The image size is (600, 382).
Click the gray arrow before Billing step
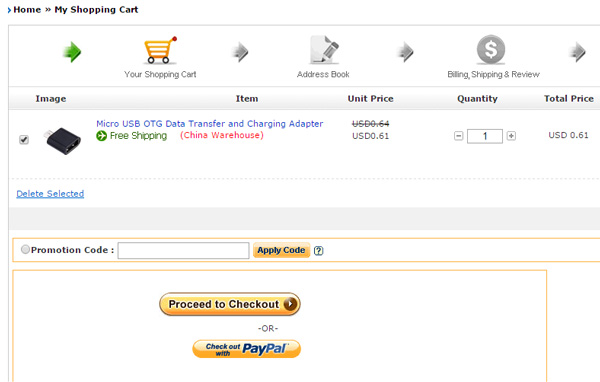pyautogui.click(x=406, y=52)
